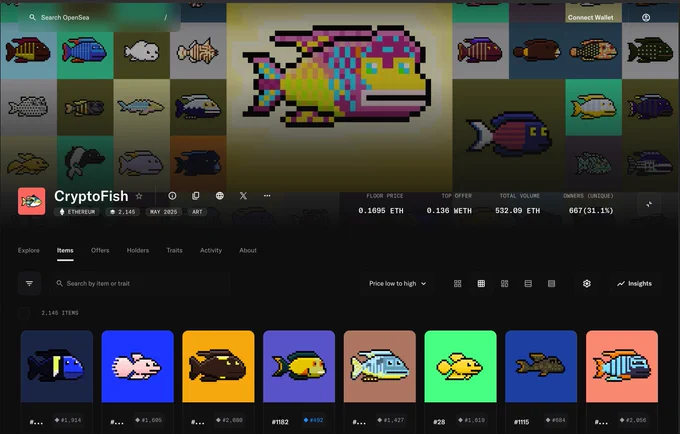
Task: Open the Insights panel
Action: click(x=634, y=284)
